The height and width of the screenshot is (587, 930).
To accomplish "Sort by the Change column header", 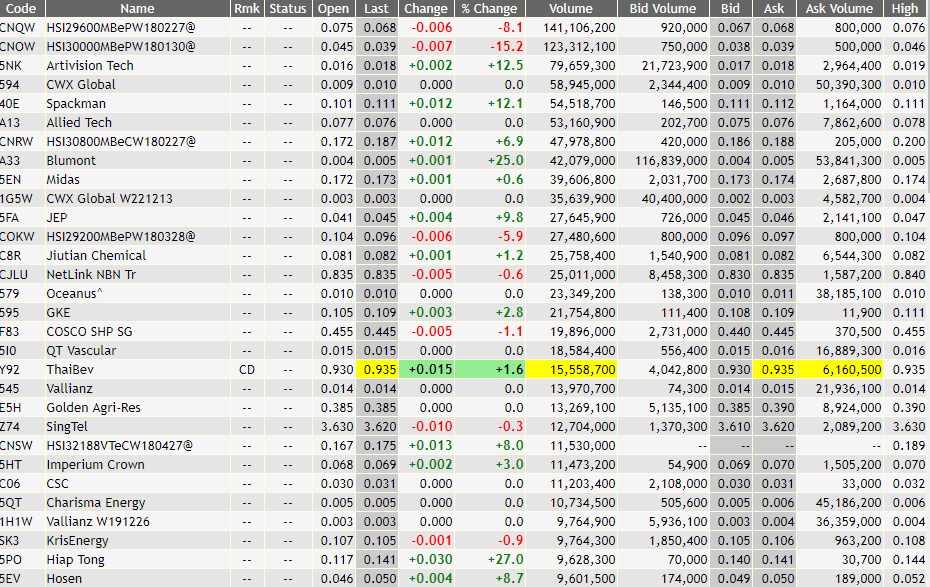I will [x=426, y=8].
